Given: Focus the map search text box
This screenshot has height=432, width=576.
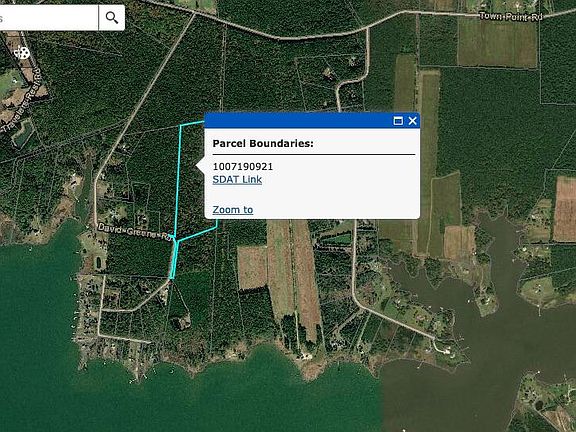Looking at the screenshot, I should pyautogui.click(x=49, y=17).
